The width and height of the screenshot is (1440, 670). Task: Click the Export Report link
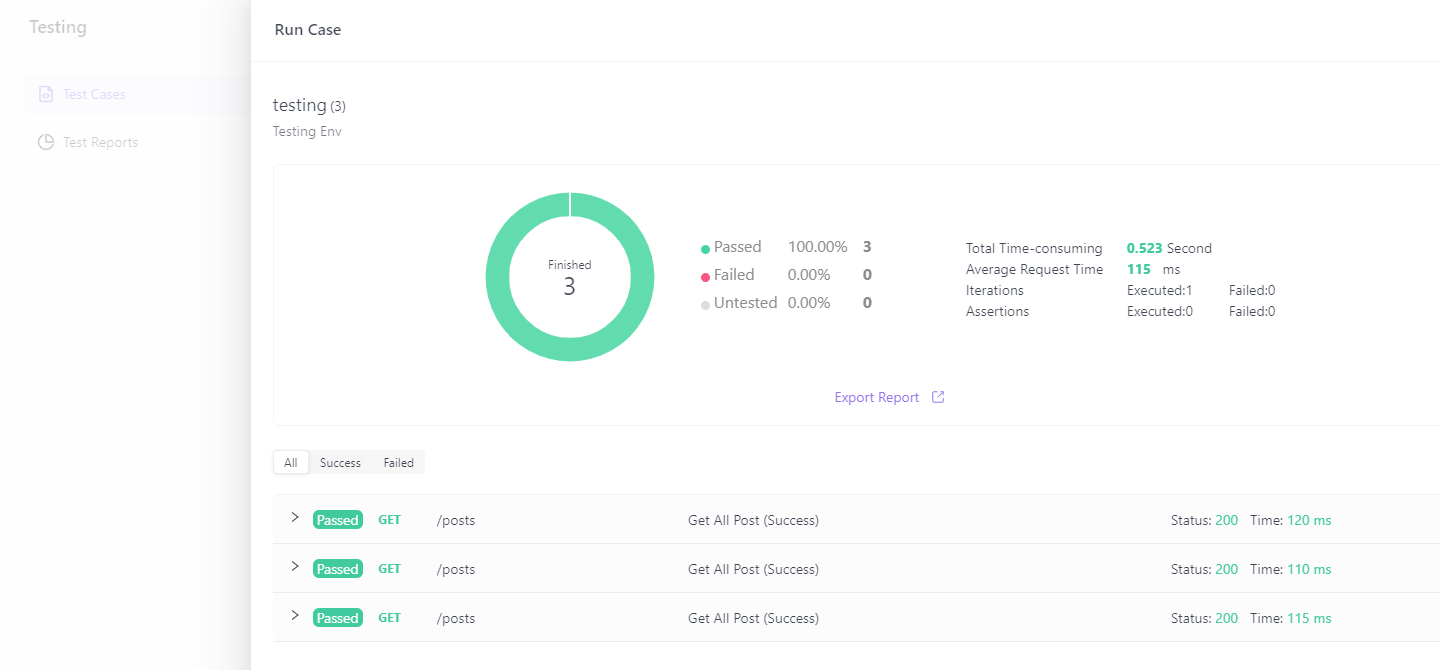pyautogui.click(x=876, y=397)
